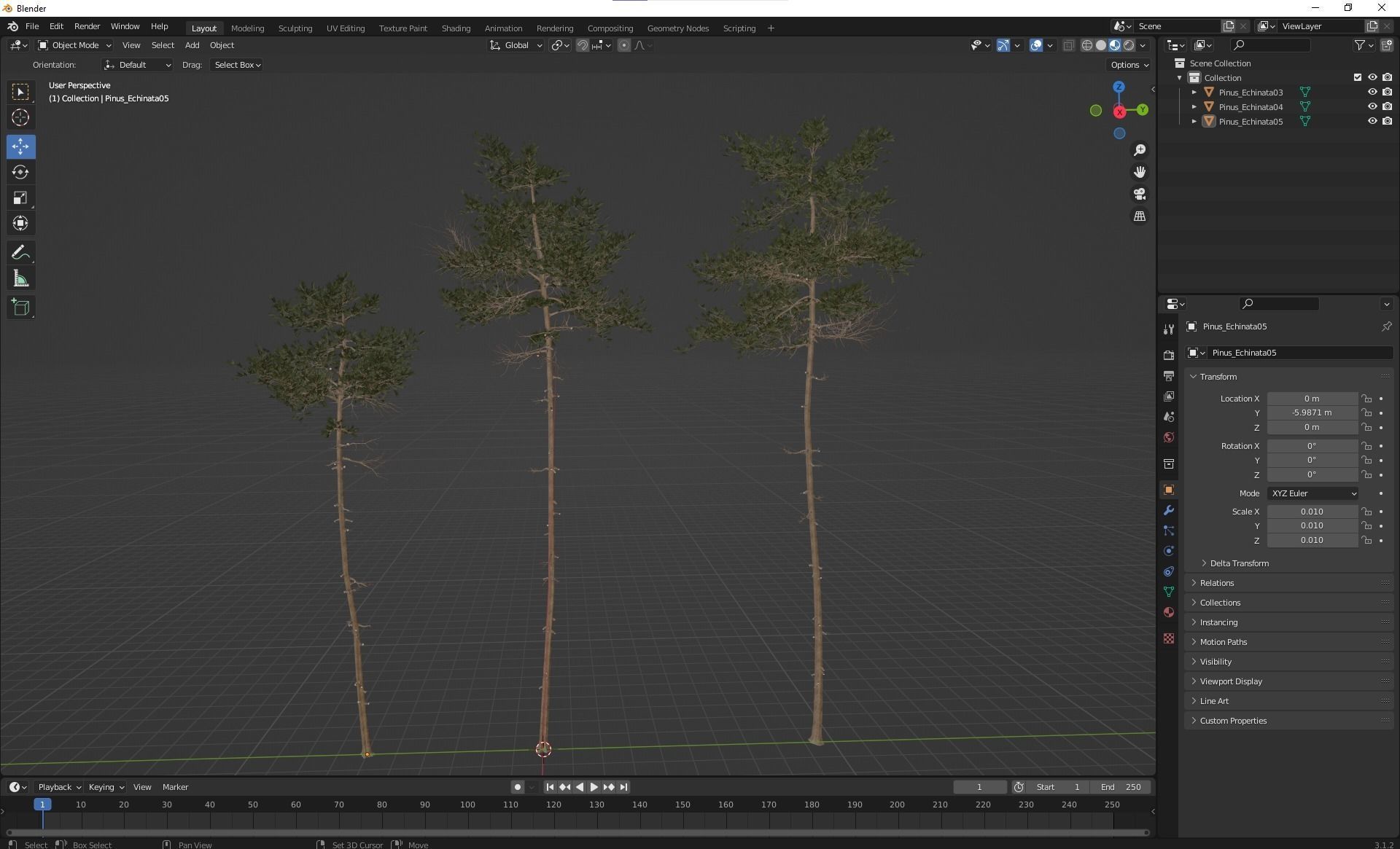The width and height of the screenshot is (1400, 849).
Task: Toggle proportional editing in header
Action: pyautogui.click(x=624, y=45)
